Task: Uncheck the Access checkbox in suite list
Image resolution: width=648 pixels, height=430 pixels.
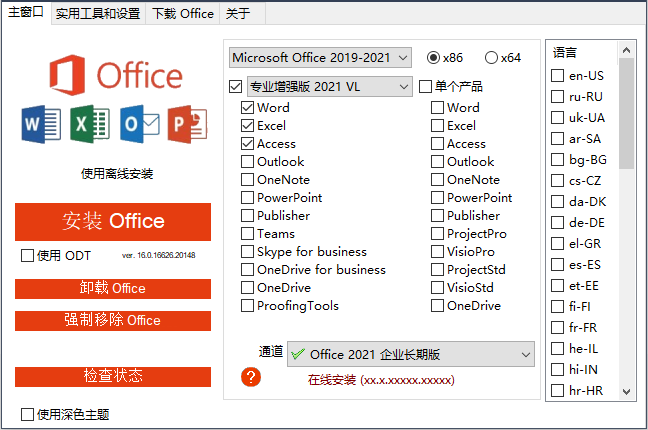Action: point(248,144)
